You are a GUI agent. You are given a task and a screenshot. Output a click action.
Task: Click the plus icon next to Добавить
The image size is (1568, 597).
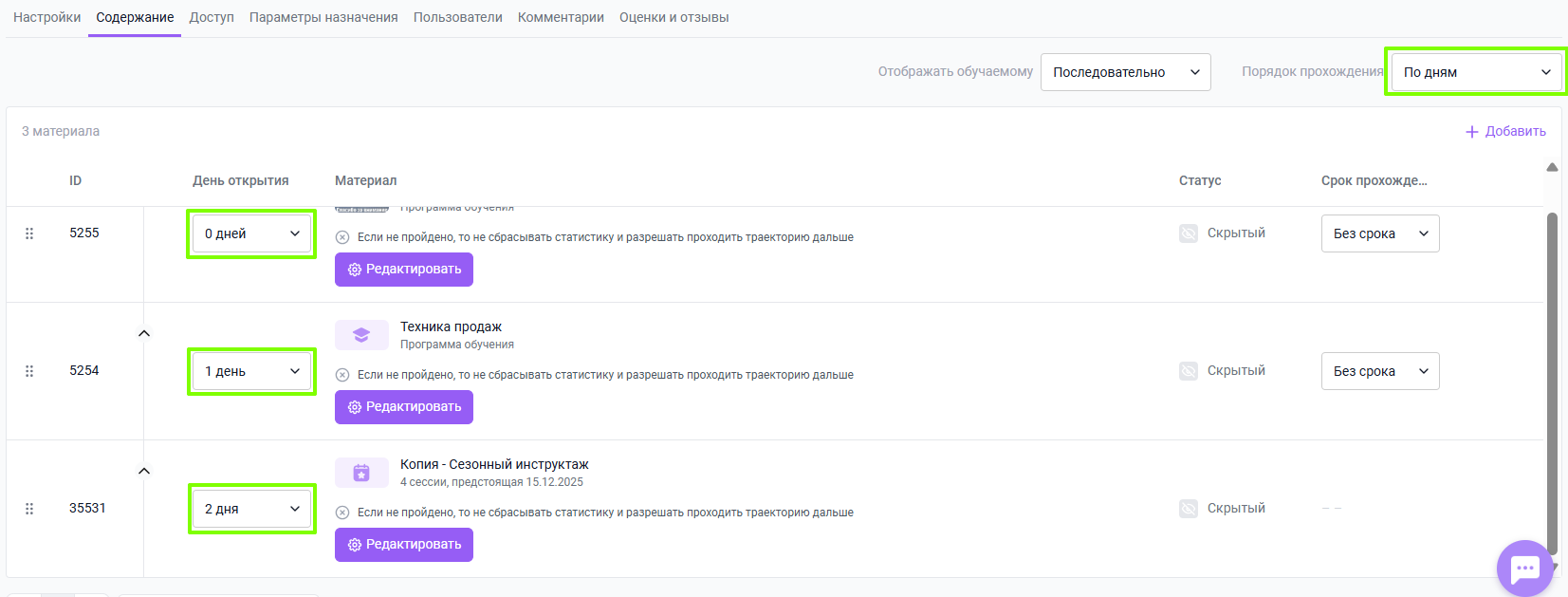[1471, 132]
